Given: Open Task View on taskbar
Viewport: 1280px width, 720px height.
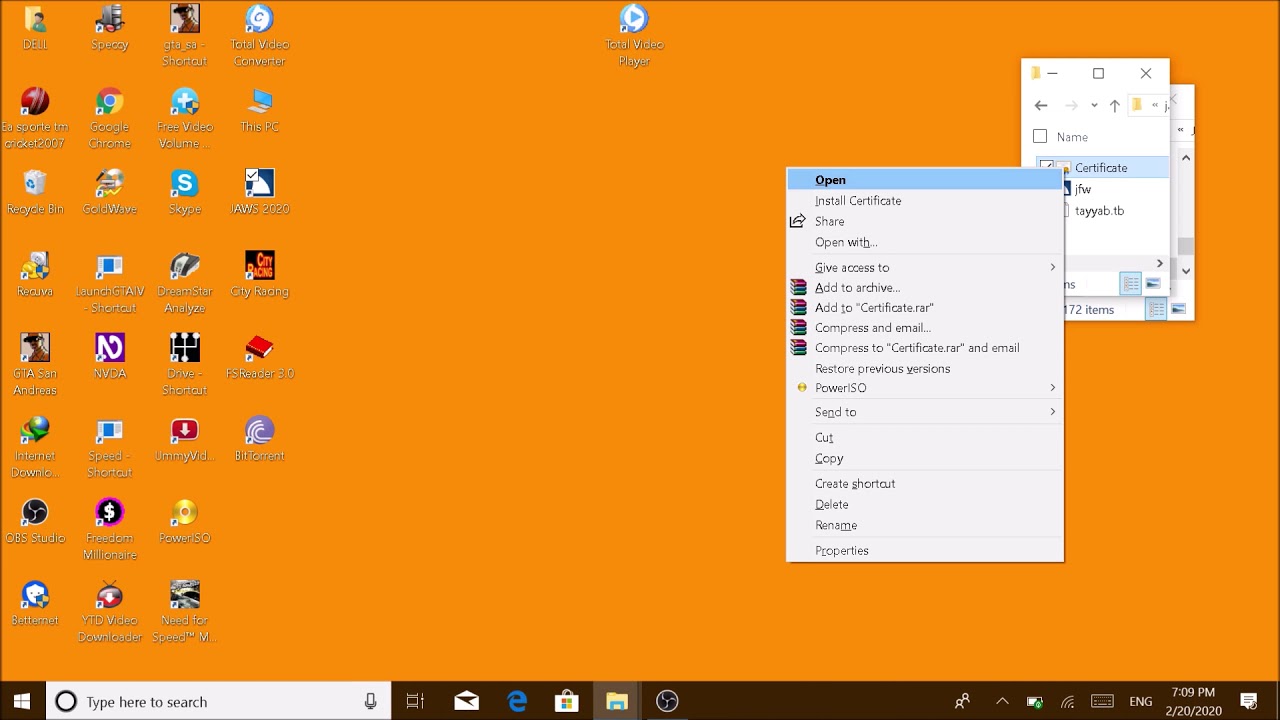Looking at the screenshot, I should coord(415,702).
